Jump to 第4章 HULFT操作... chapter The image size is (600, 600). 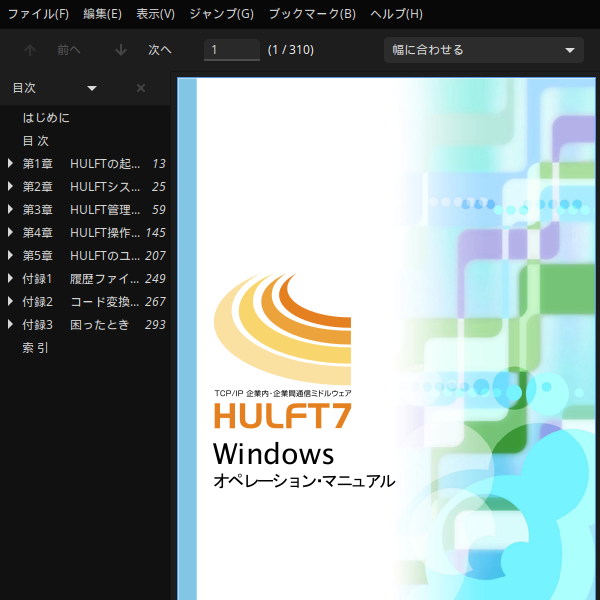click(81, 233)
